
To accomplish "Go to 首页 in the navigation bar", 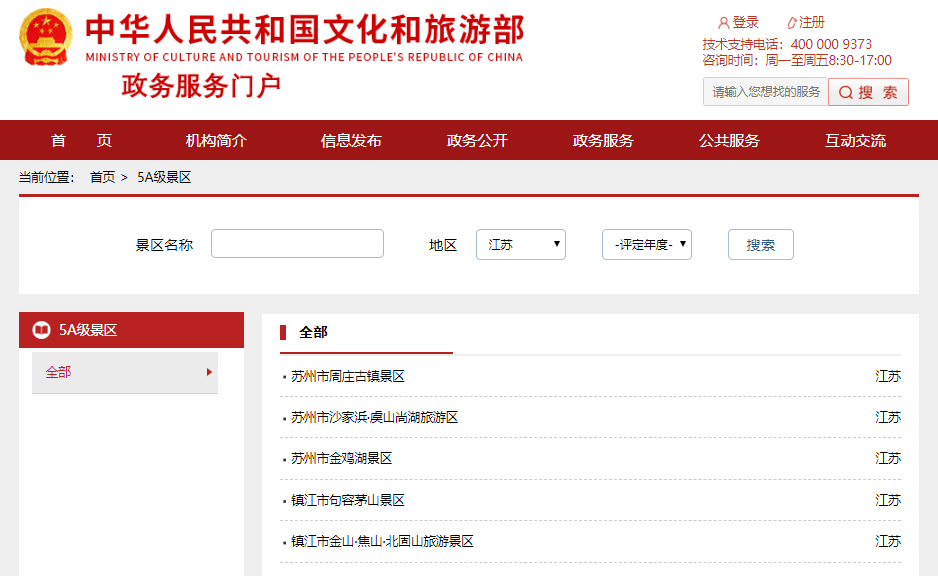I will (x=81, y=141).
